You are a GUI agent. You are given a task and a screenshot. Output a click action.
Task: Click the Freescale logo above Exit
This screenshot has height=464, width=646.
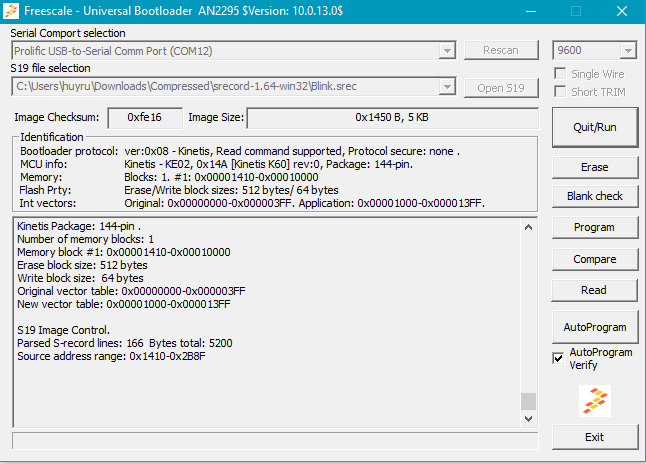tap(595, 401)
